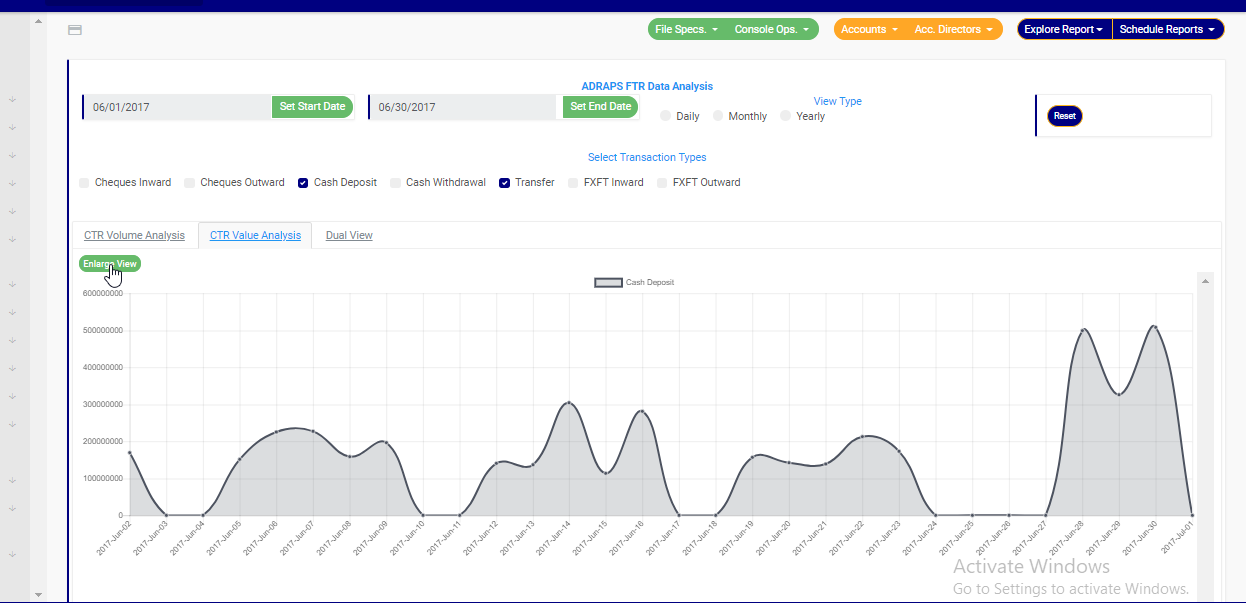Screen dimensions: 1246x603
Task: Click the sidebar scroll up arrow
Action: tap(39, 22)
